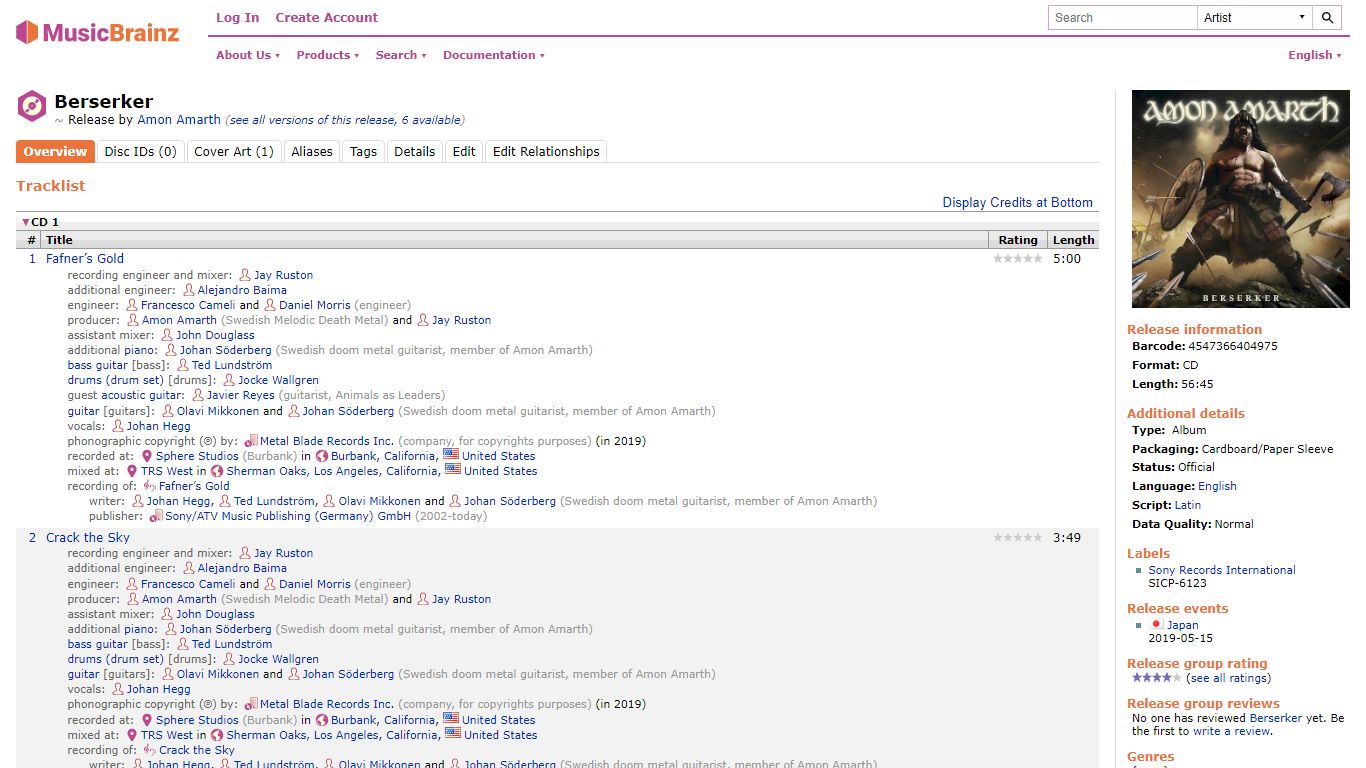Open the English language menu
The width and height of the screenshot is (1366, 768).
click(1315, 55)
